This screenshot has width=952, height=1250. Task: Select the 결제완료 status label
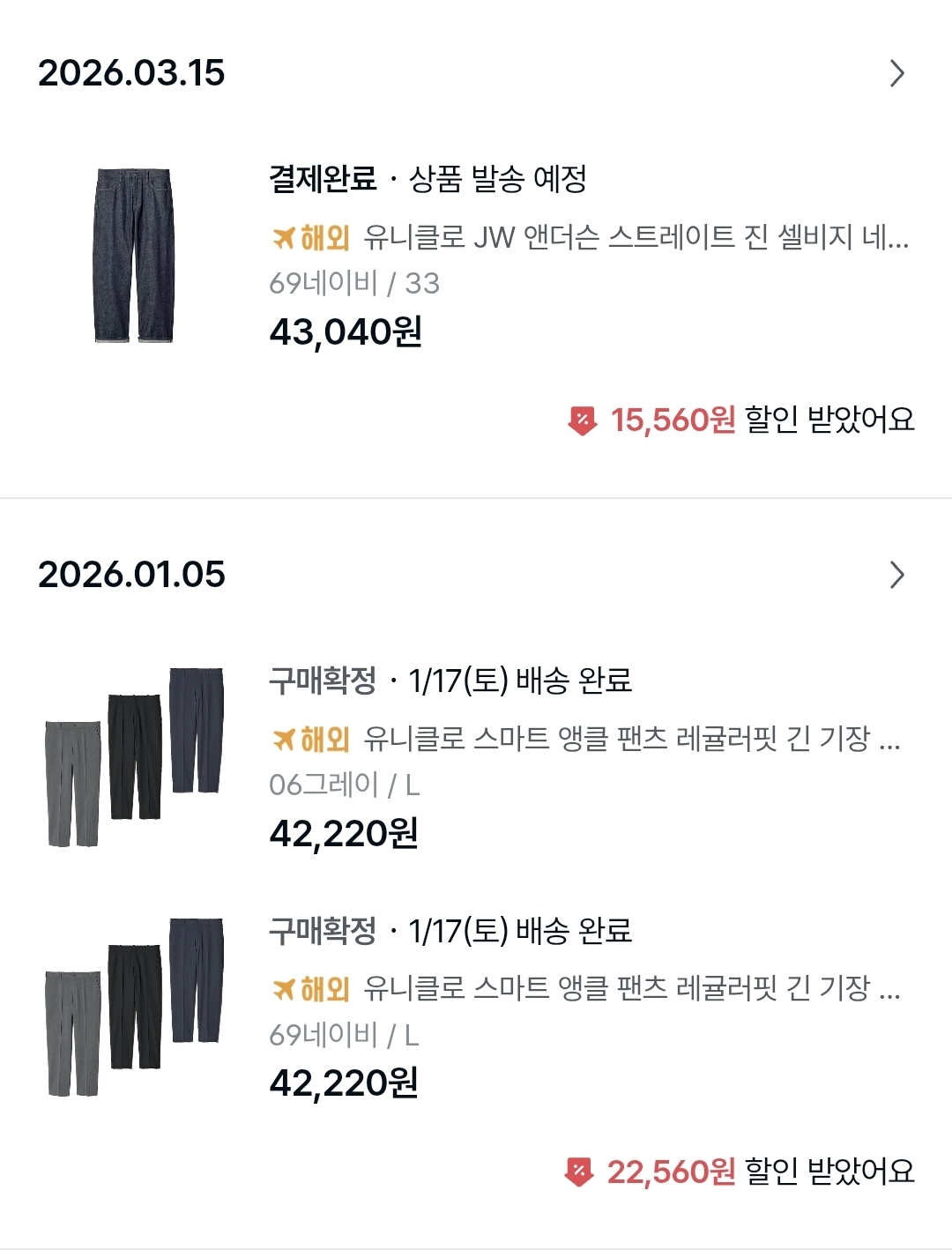(323, 179)
